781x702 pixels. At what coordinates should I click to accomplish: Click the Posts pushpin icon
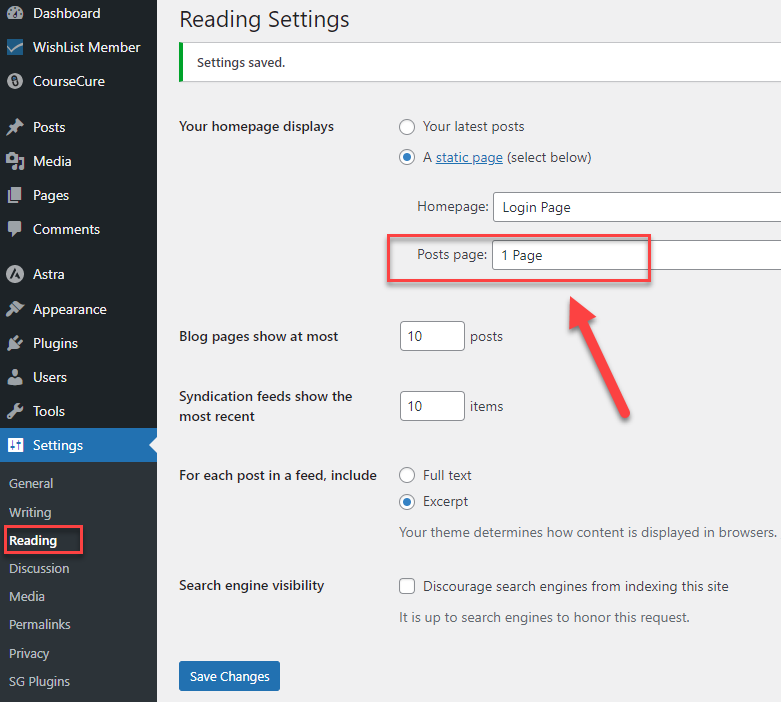[x=15, y=127]
